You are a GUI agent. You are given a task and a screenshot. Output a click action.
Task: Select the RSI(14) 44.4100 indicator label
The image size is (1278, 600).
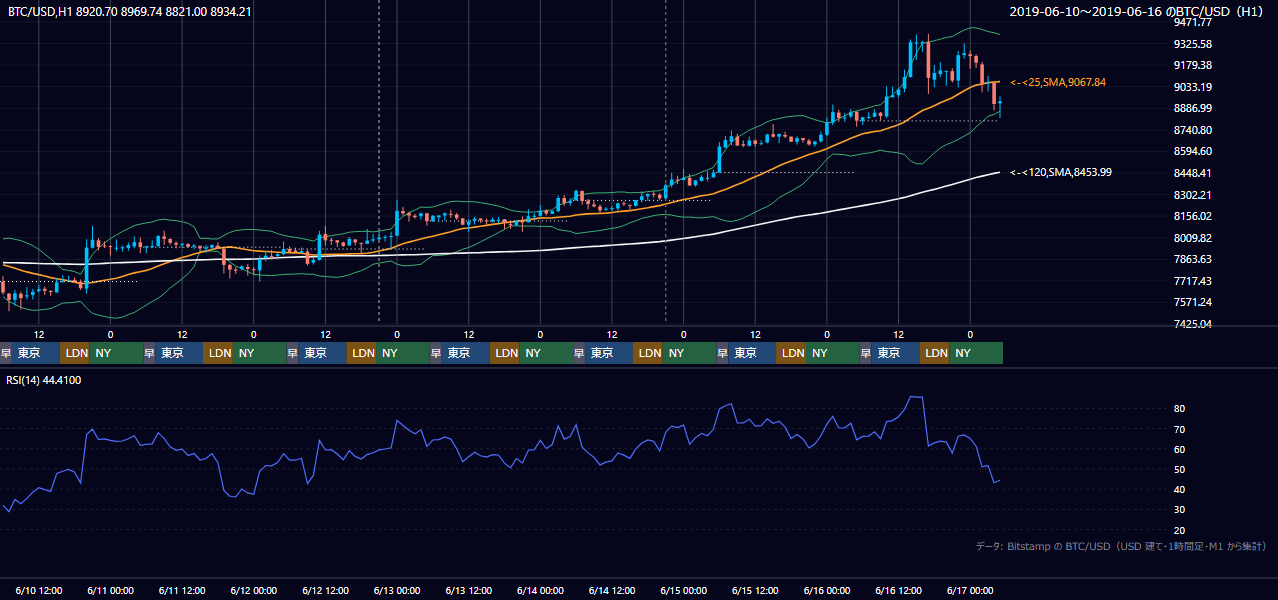pos(44,380)
